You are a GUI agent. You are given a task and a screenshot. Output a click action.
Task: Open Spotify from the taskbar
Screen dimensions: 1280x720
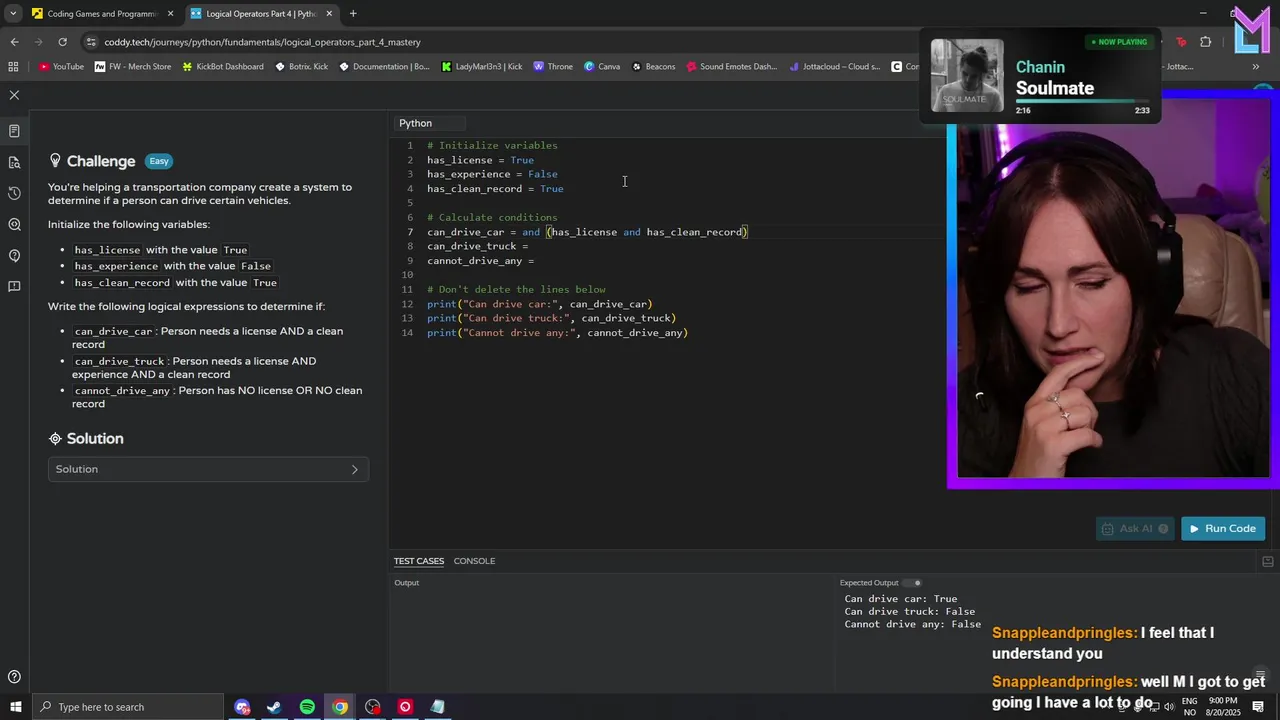click(x=307, y=707)
